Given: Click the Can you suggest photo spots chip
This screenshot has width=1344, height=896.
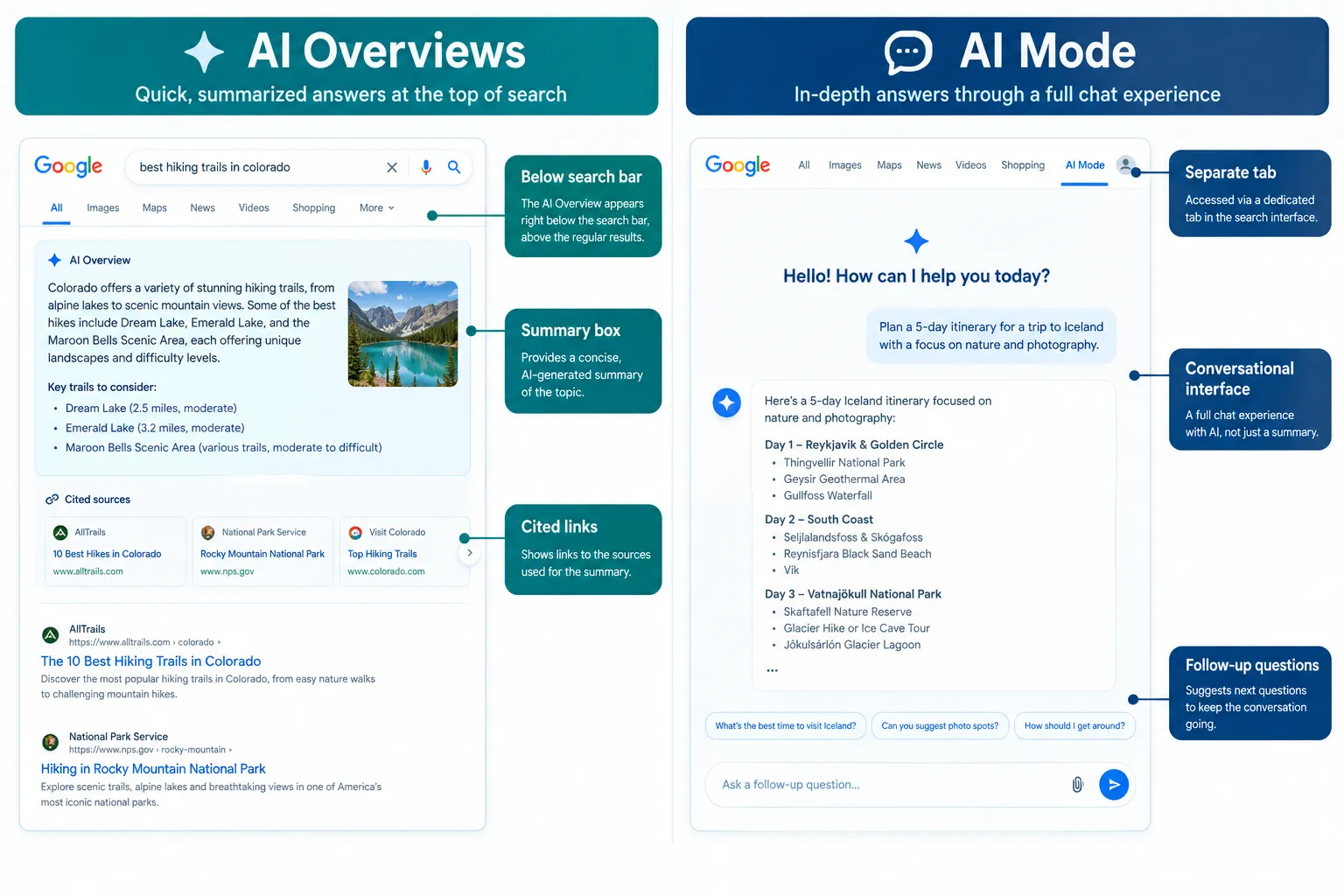Looking at the screenshot, I should point(940,726).
